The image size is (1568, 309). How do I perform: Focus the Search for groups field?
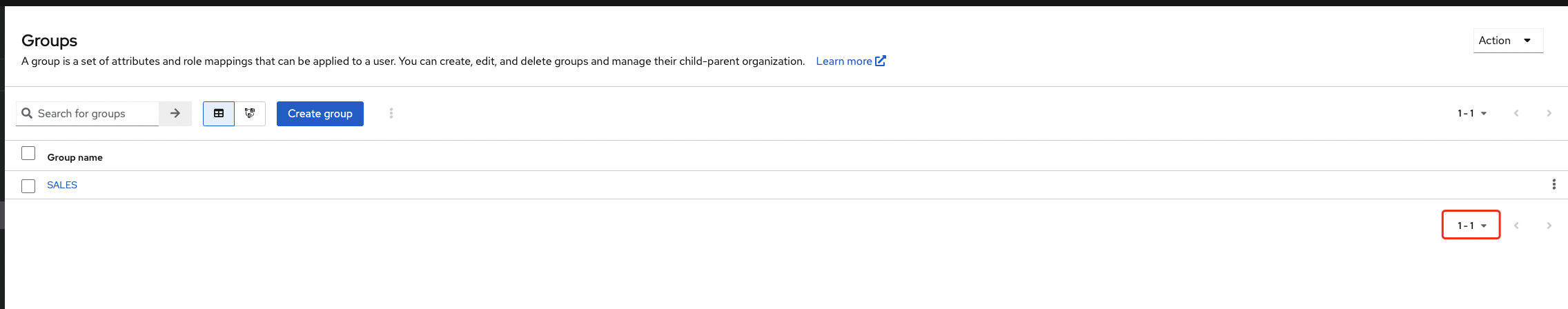coord(95,113)
